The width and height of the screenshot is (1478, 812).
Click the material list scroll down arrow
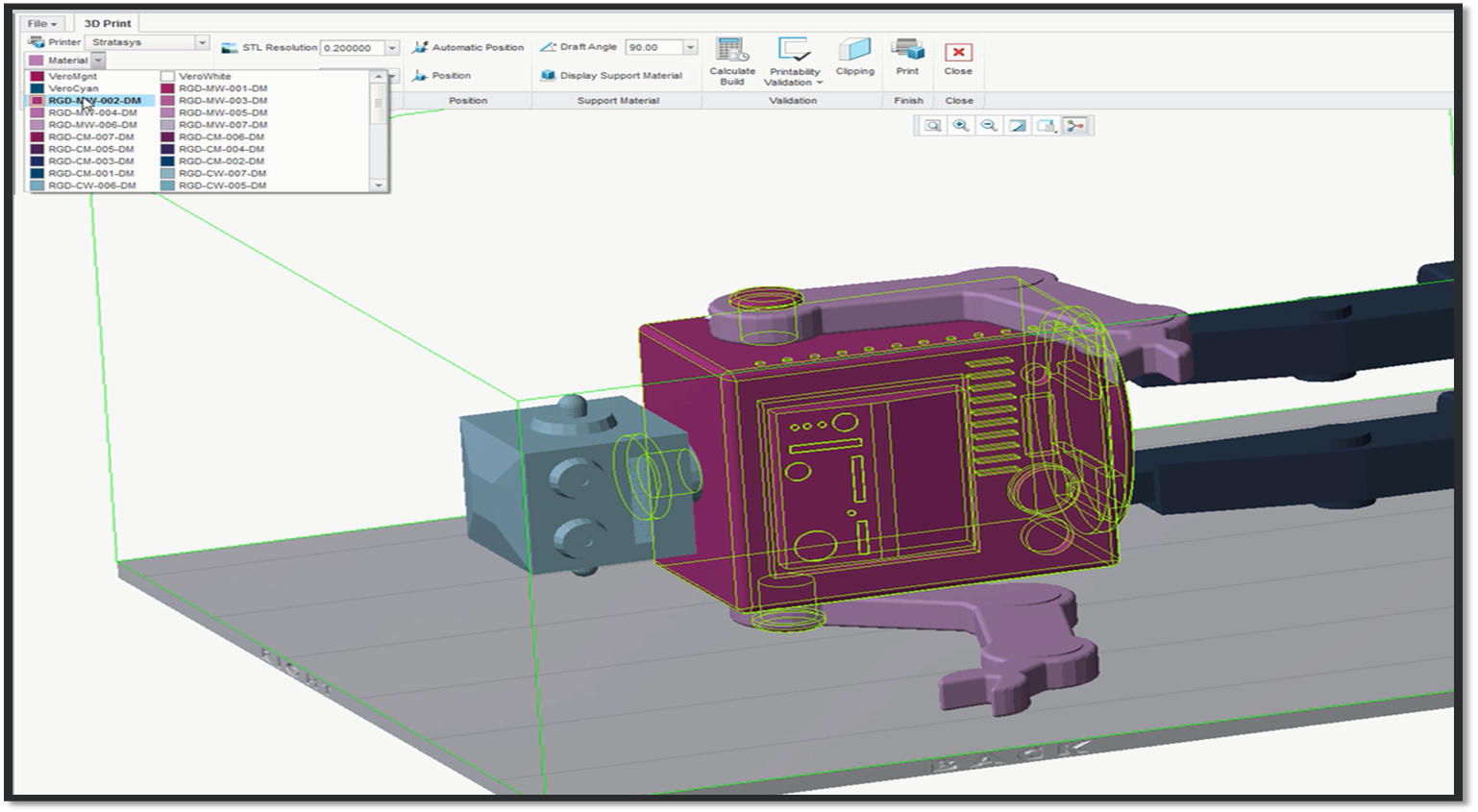(378, 185)
